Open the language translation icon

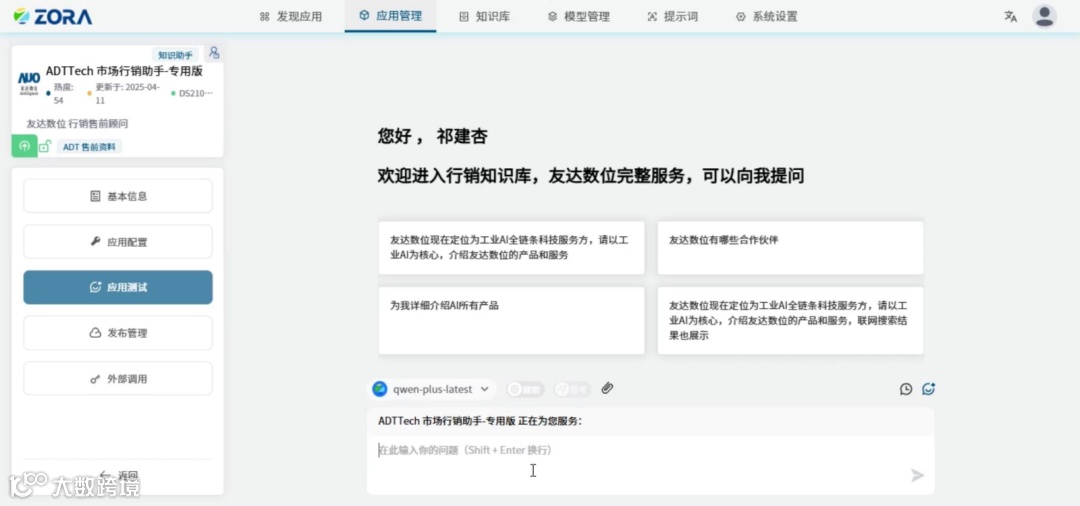[x=1010, y=17]
